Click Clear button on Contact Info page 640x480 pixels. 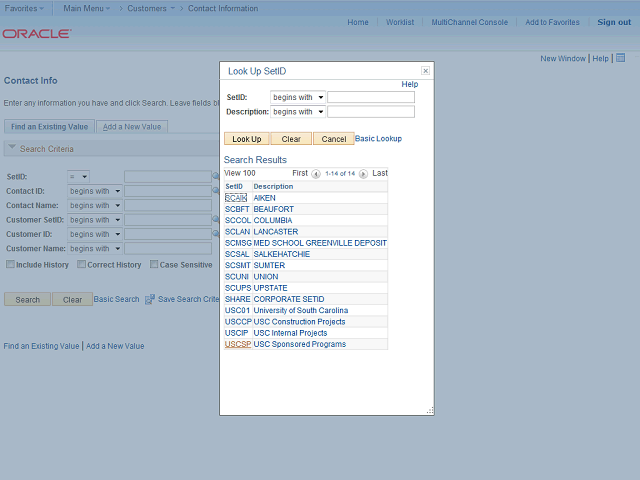tap(72, 300)
